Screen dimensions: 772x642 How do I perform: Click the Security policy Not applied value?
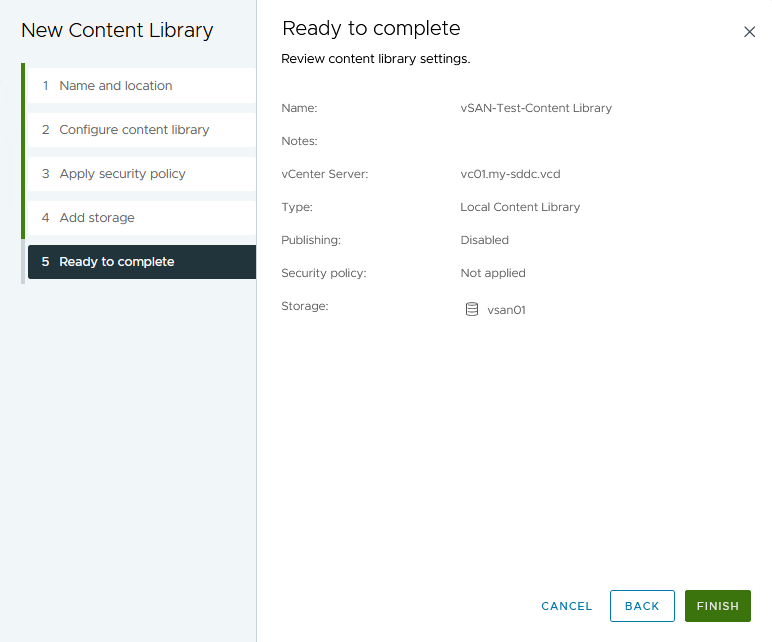point(492,273)
